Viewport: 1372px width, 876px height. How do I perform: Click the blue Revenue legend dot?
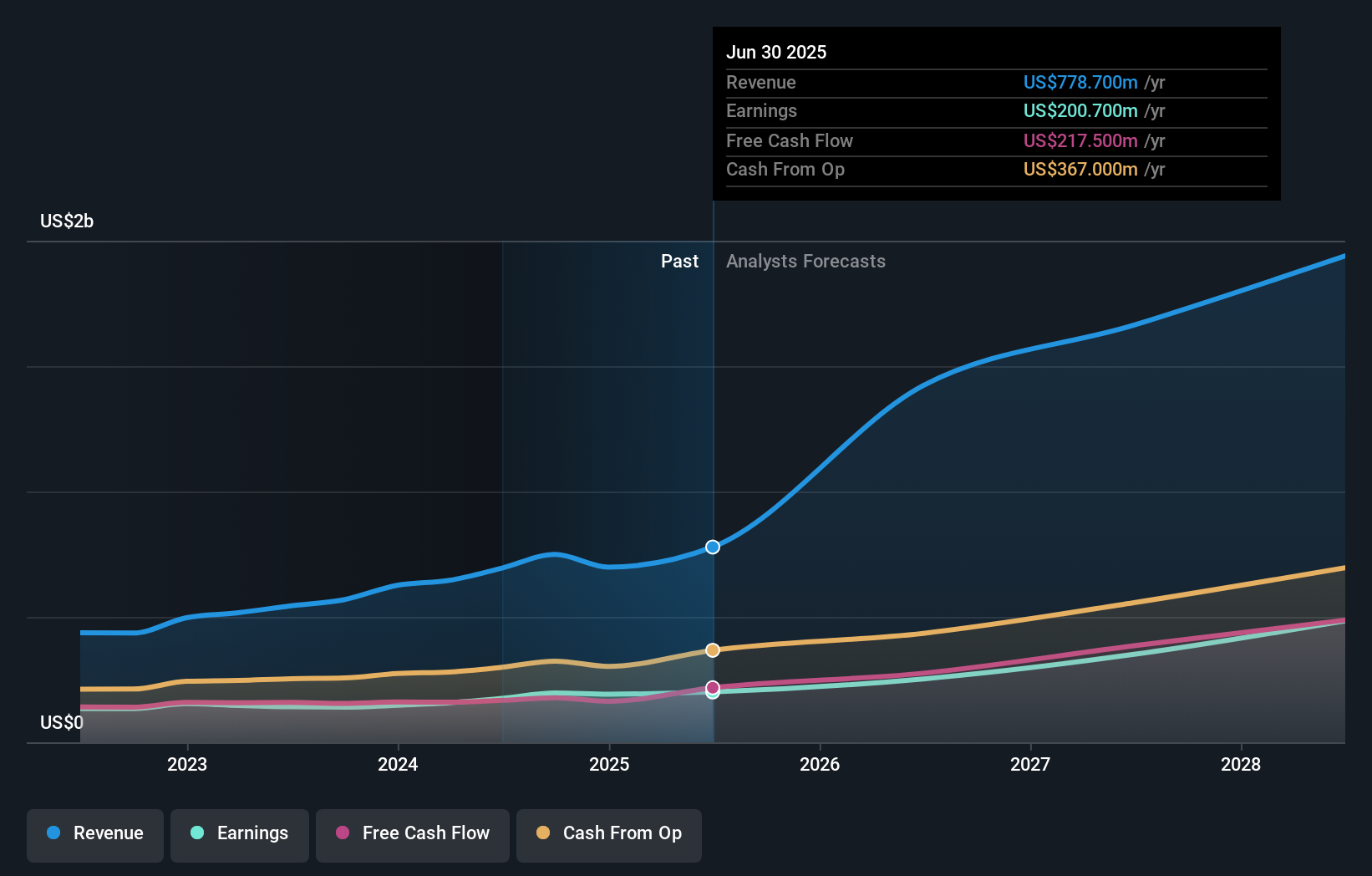point(54,833)
